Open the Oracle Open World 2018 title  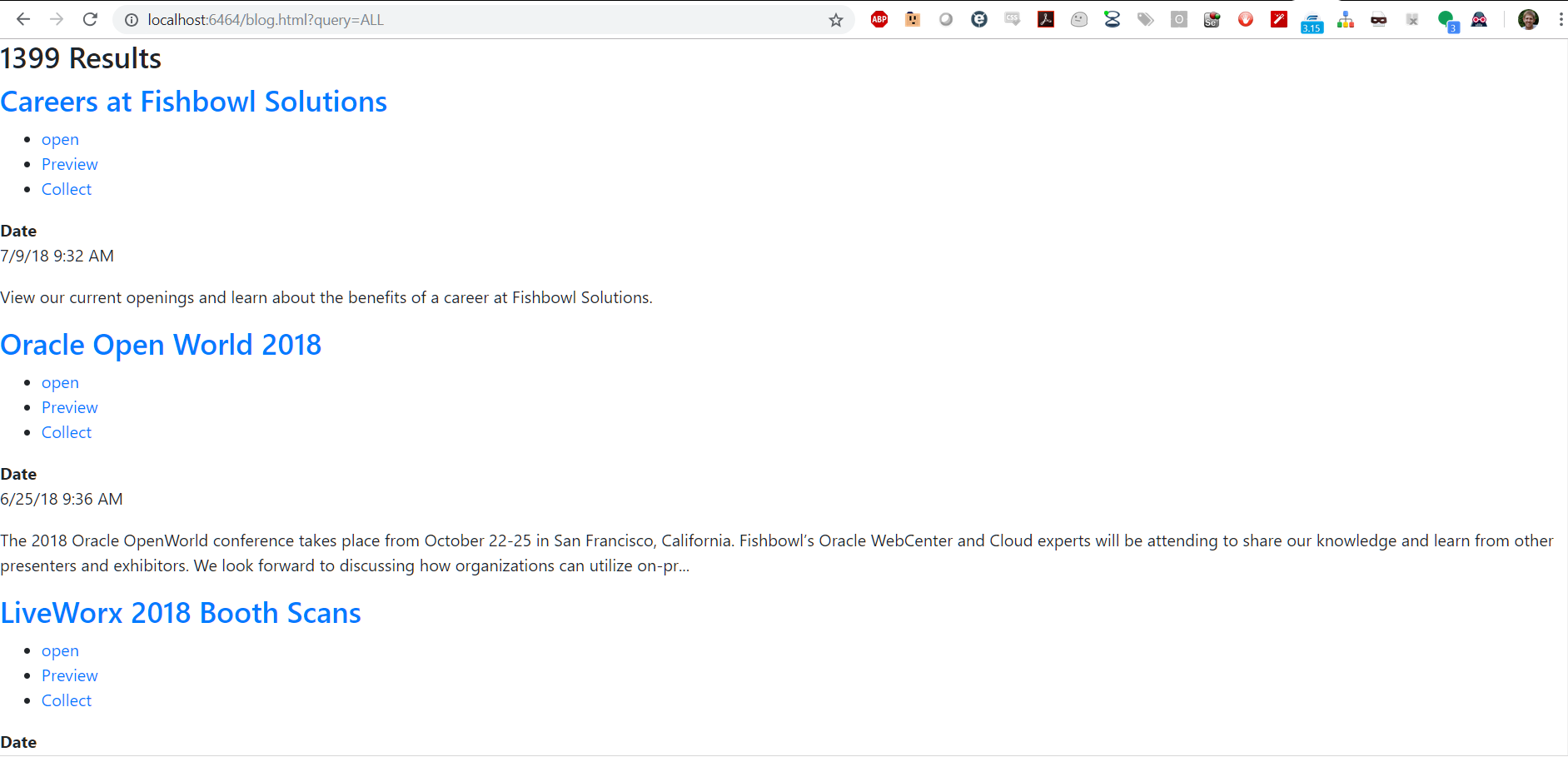pos(161,345)
